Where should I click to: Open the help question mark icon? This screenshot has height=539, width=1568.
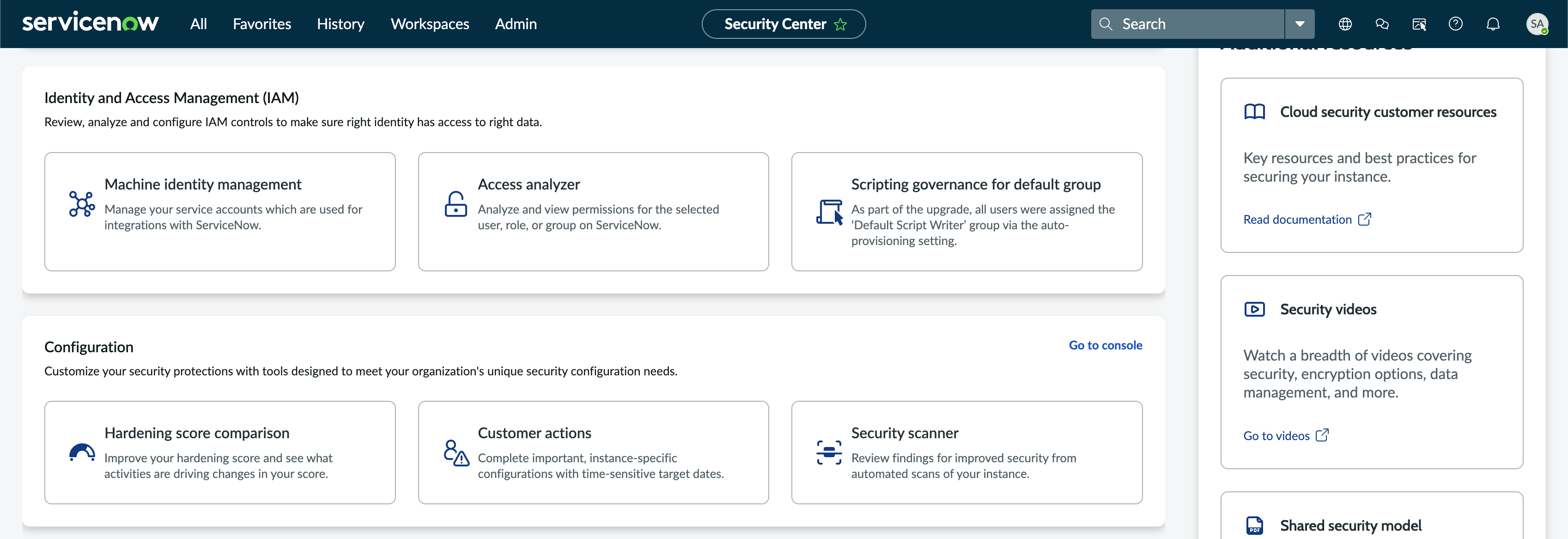pos(1455,24)
